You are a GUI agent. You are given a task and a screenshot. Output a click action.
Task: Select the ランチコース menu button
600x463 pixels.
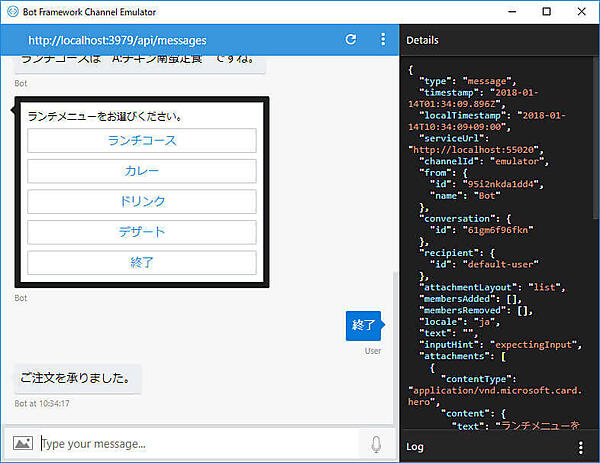142,141
